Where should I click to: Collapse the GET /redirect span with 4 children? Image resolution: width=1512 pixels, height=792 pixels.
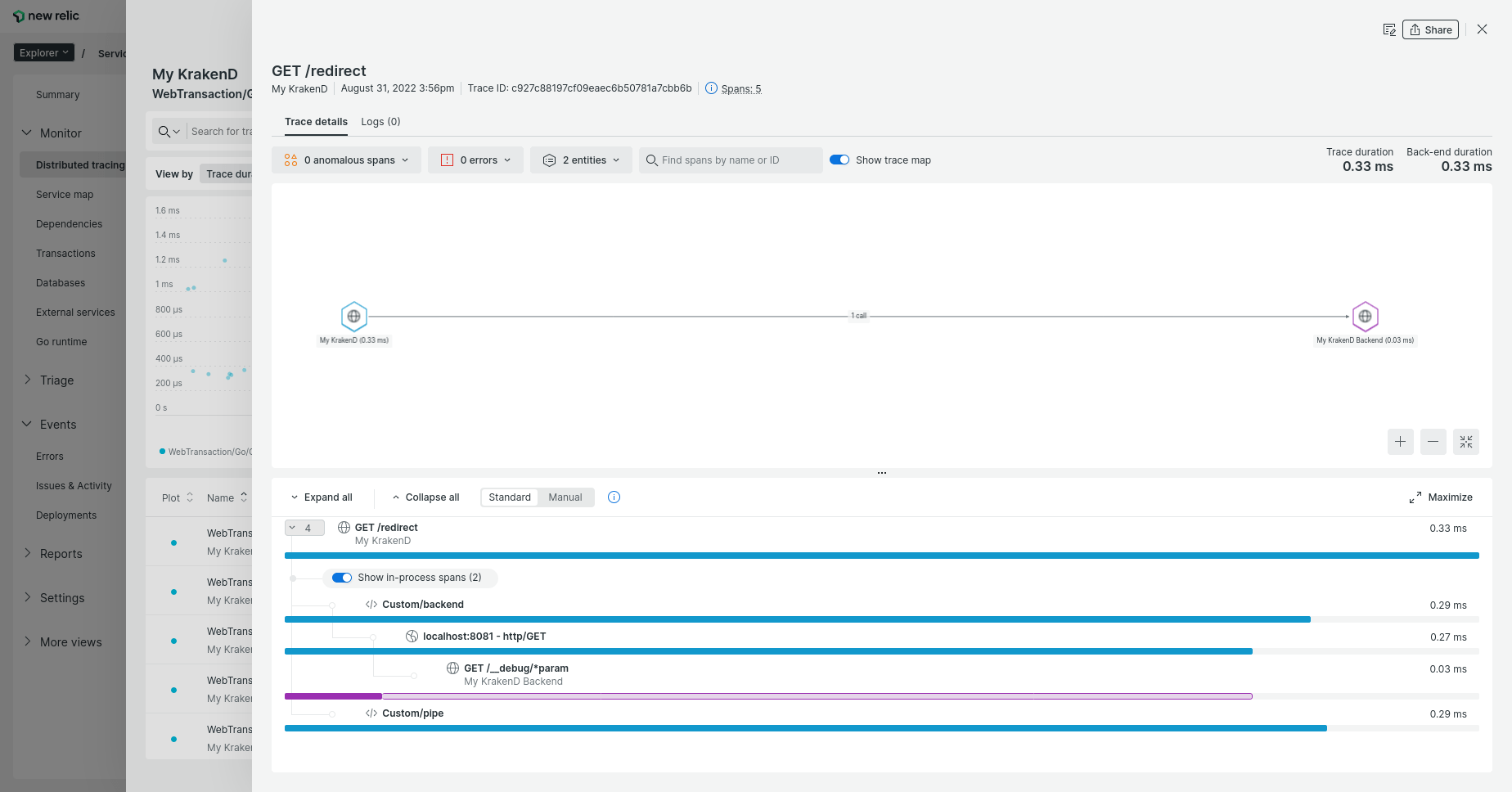pyautogui.click(x=304, y=529)
